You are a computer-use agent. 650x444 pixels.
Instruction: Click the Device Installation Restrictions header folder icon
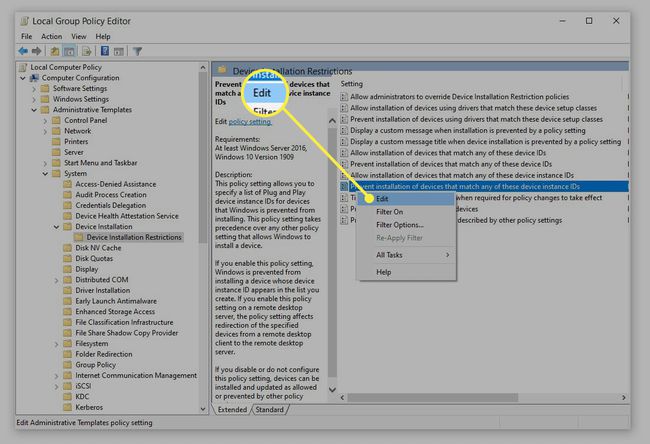[222, 70]
